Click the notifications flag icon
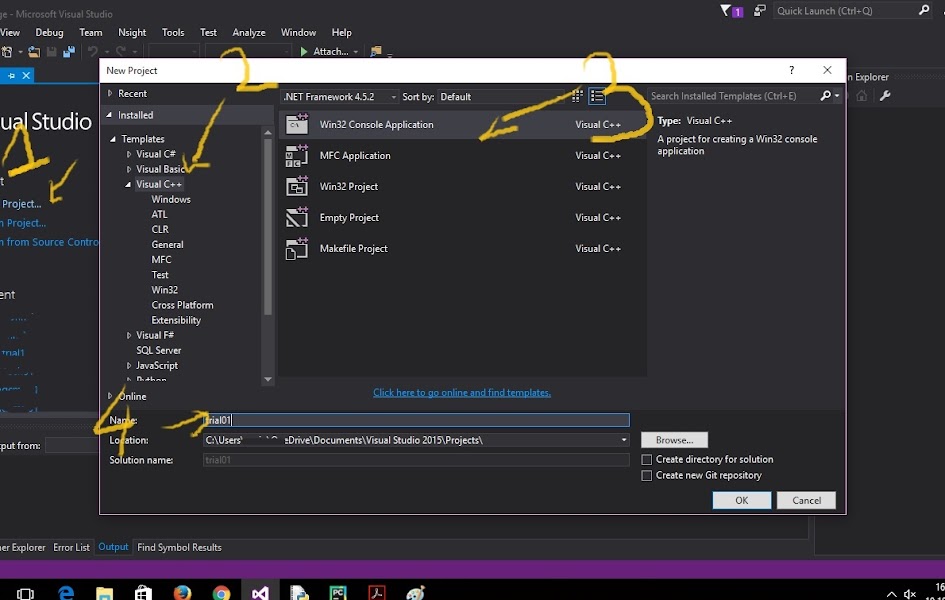Viewport: 945px width, 600px height. pyautogui.click(x=726, y=10)
